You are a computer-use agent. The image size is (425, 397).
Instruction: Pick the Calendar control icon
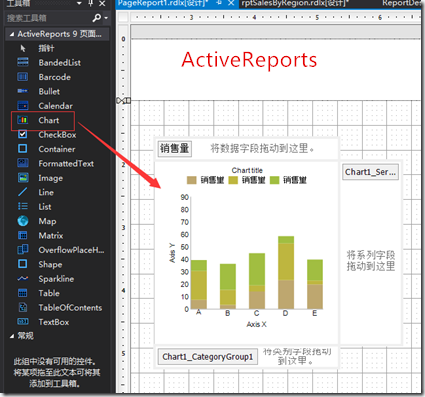tap(23, 106)
